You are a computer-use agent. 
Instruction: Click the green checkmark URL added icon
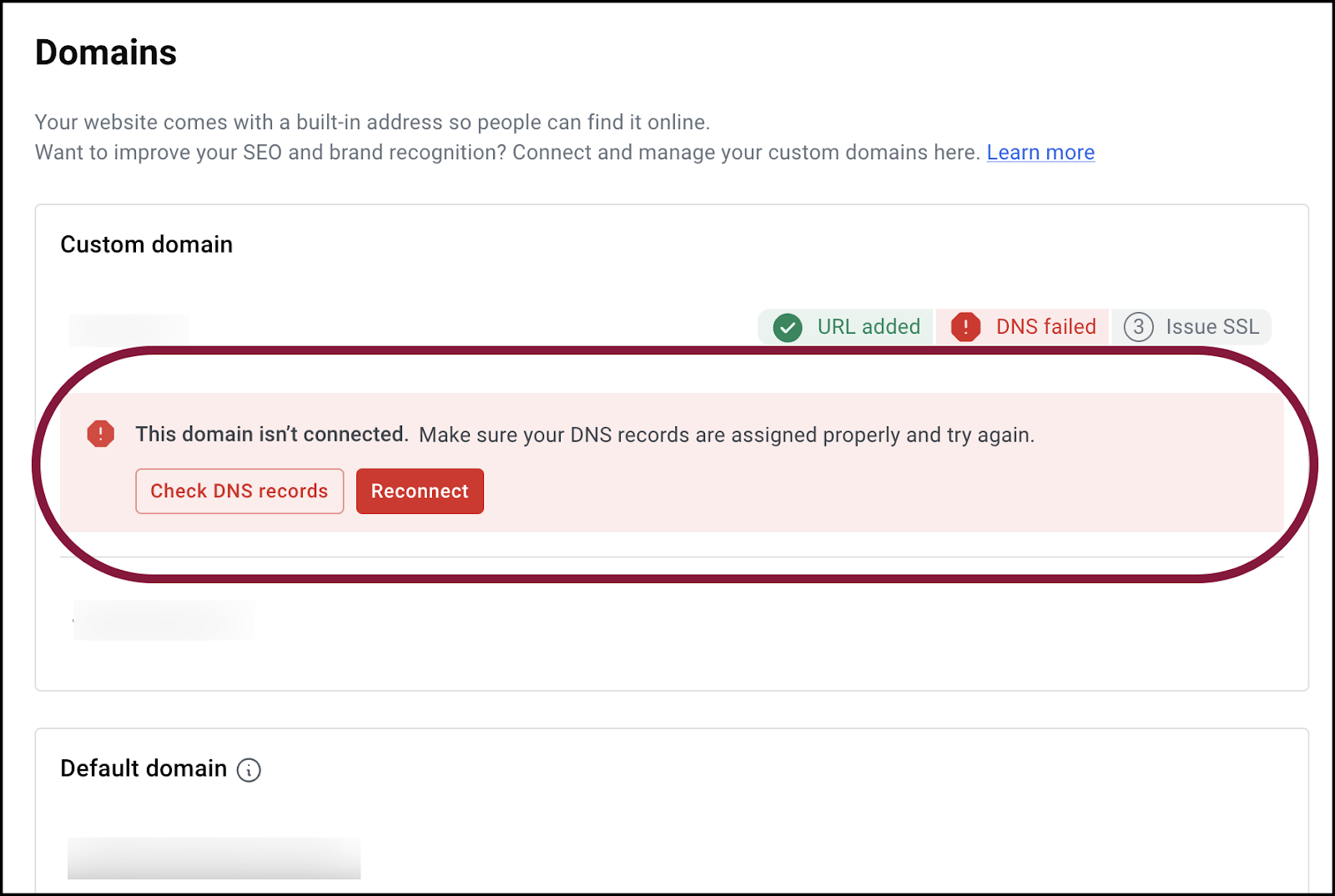tap(788, 327)
